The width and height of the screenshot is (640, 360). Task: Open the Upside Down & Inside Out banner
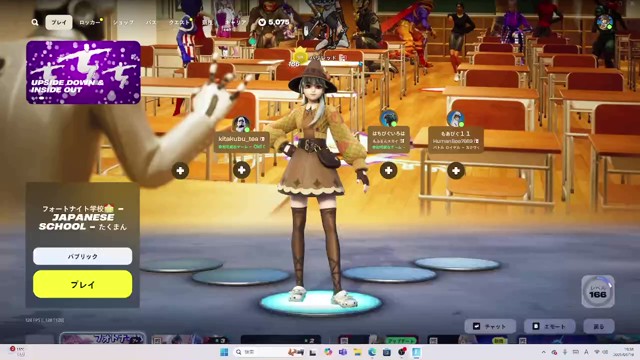[x=83, y=72]
